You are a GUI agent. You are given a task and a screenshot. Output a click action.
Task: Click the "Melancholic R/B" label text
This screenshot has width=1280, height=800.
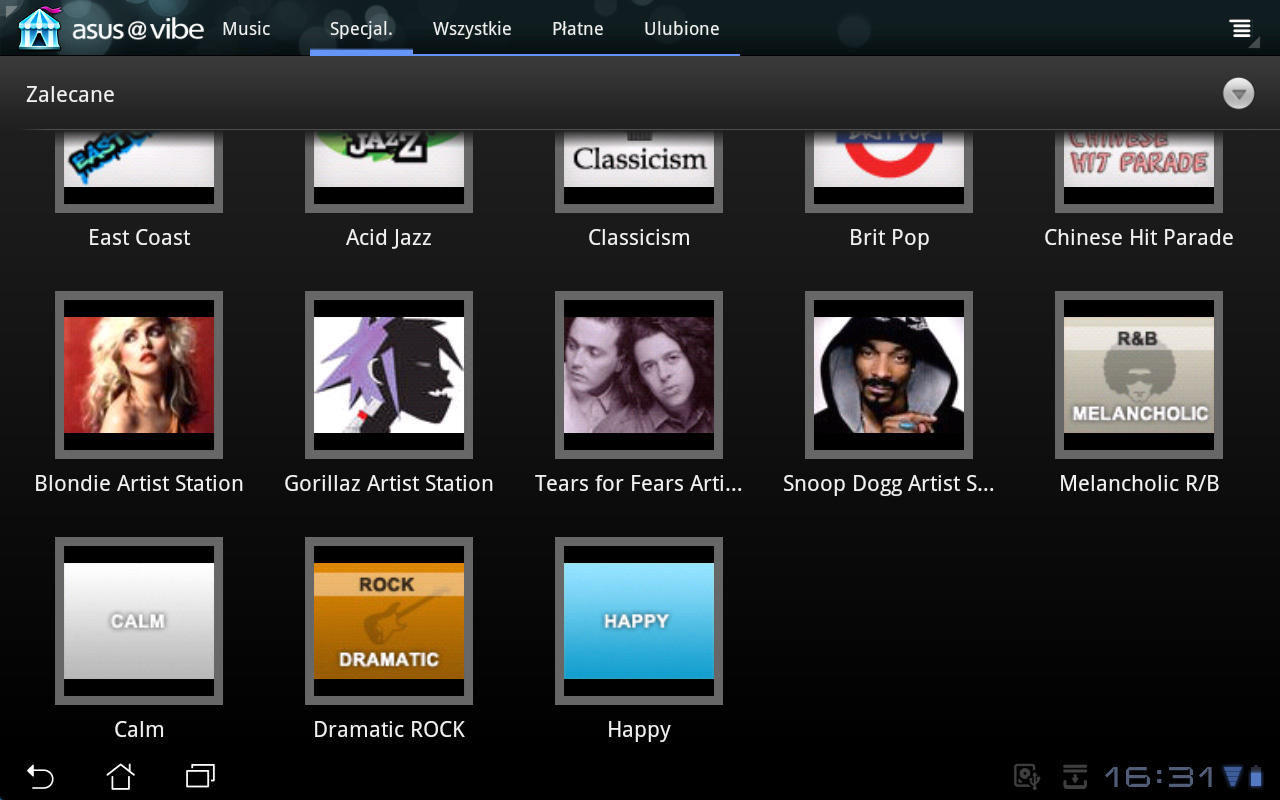pos(1139,484)
